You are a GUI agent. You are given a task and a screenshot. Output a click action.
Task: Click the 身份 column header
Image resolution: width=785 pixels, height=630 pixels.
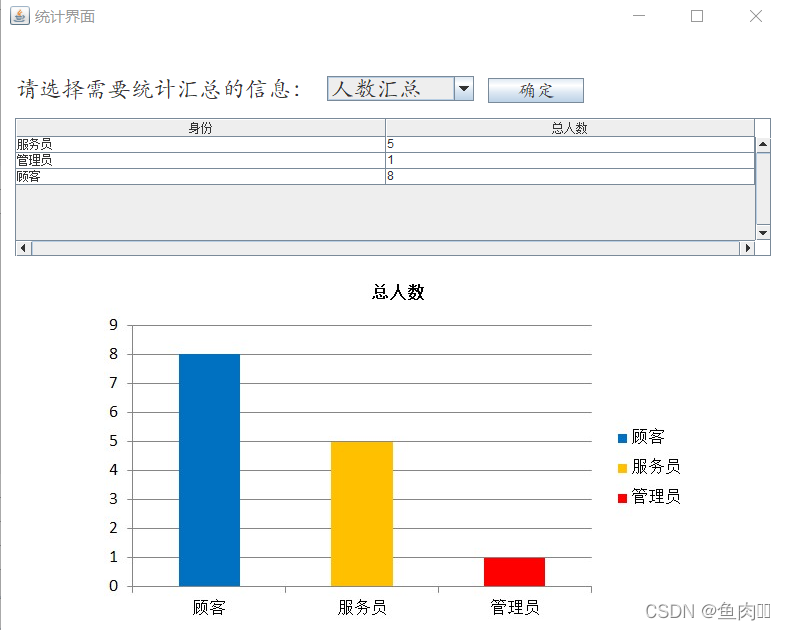(200, 128)
